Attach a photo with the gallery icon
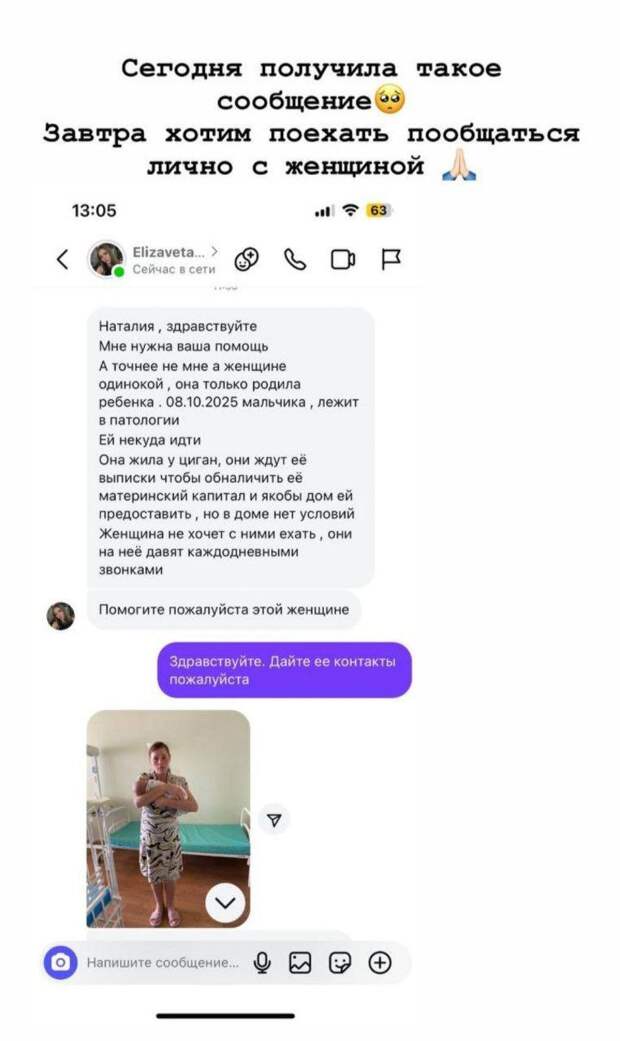 [300, 963]
